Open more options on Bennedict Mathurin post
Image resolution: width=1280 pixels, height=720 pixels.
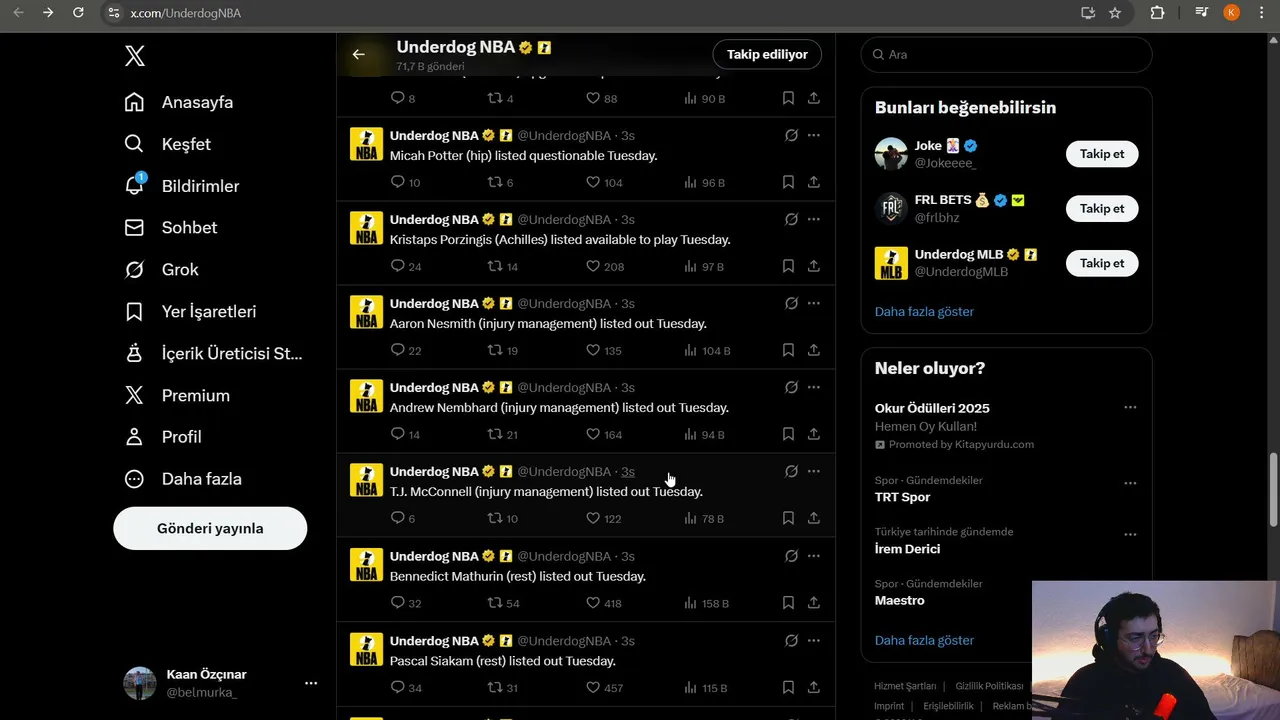[814, 556]
